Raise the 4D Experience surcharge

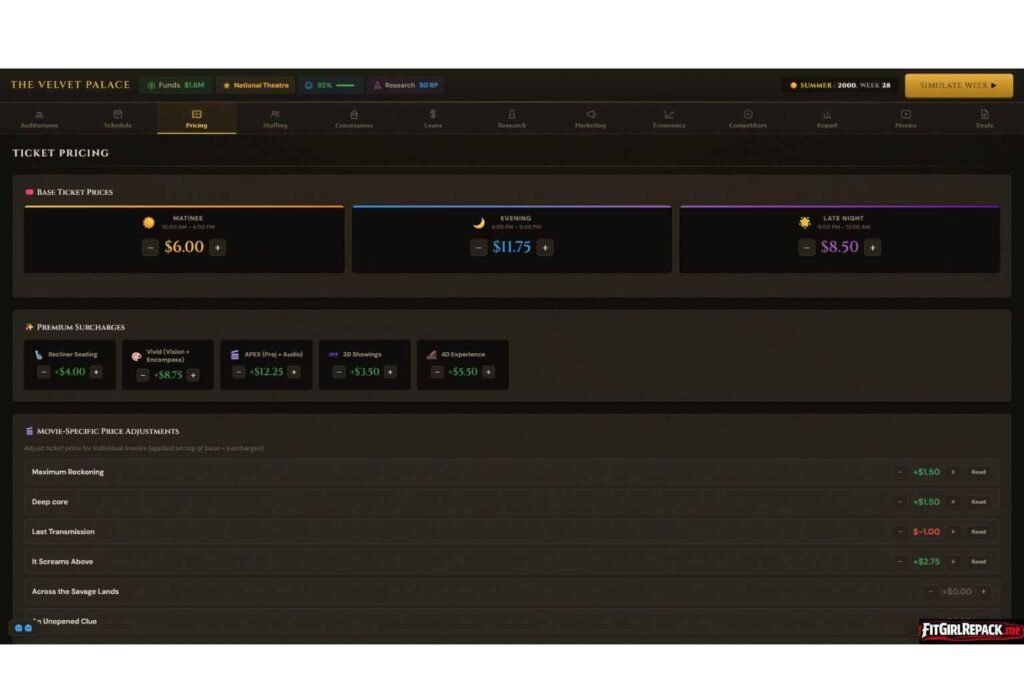click(x=488, y=372)
